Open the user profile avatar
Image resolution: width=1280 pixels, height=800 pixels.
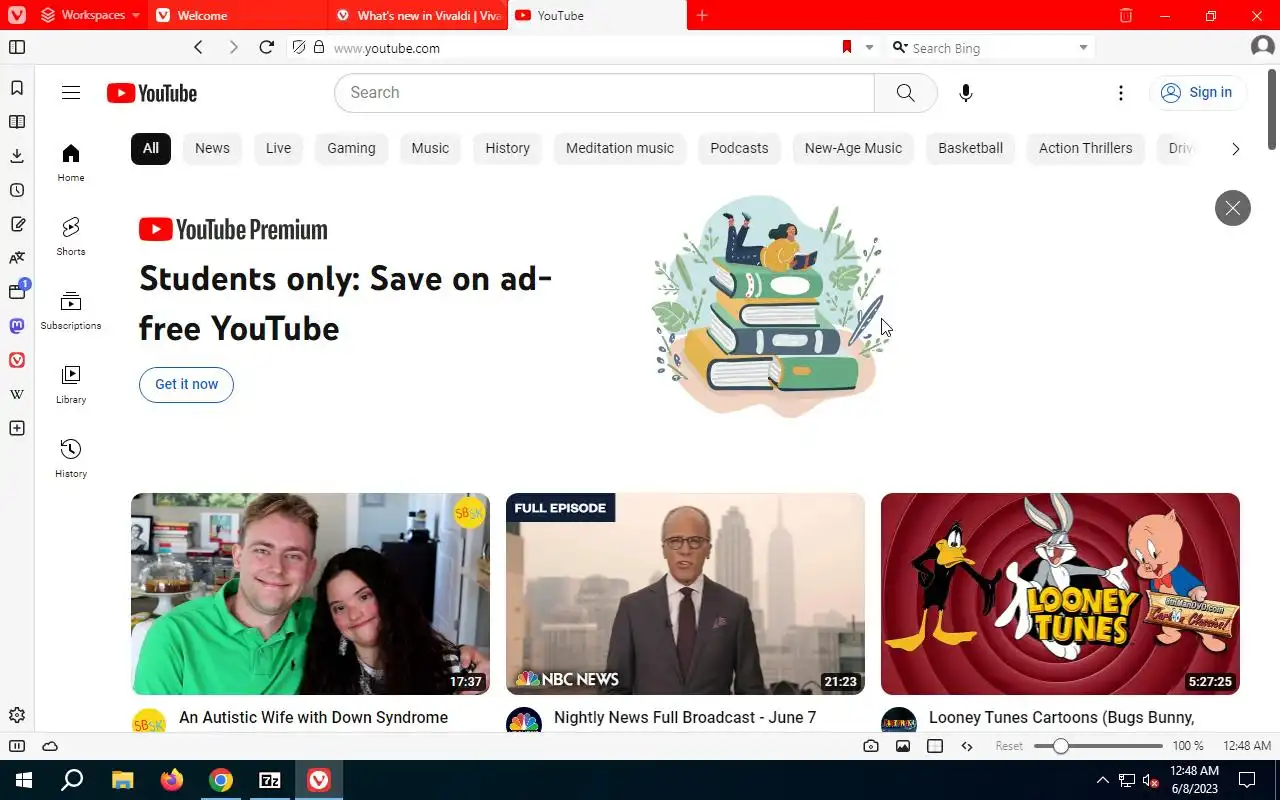click(1262, 47)
